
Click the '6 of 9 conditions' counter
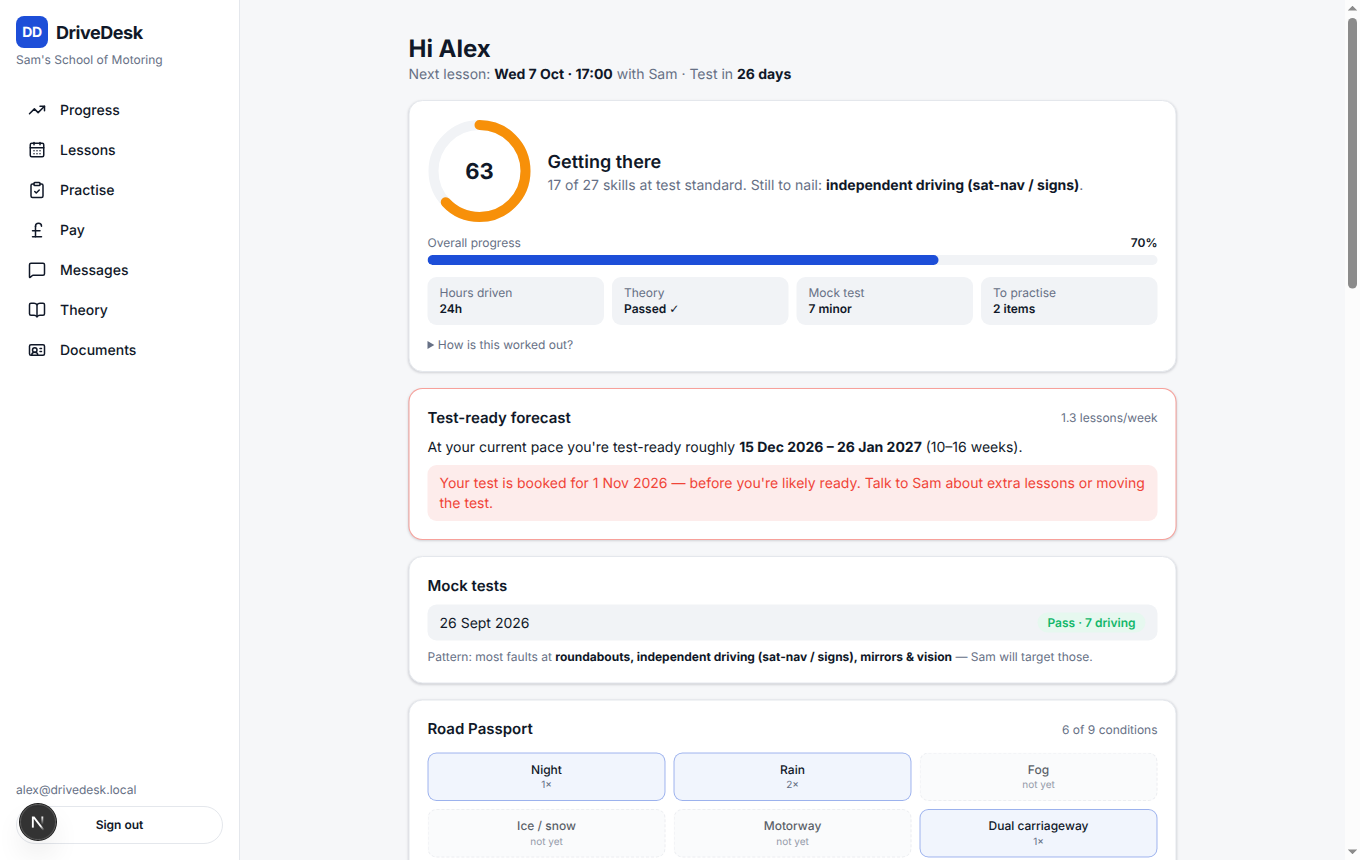pos(1109,730)
